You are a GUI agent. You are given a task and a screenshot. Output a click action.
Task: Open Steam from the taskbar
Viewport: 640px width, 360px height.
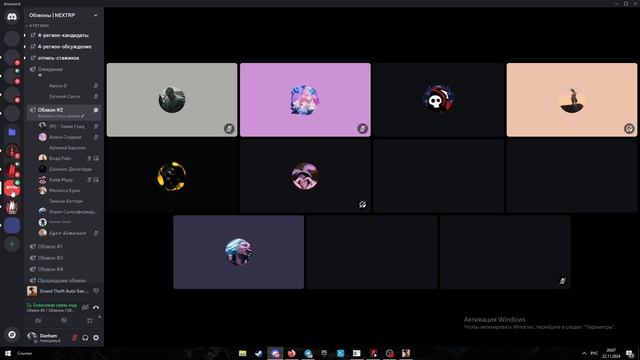click(x=259, y=353)
